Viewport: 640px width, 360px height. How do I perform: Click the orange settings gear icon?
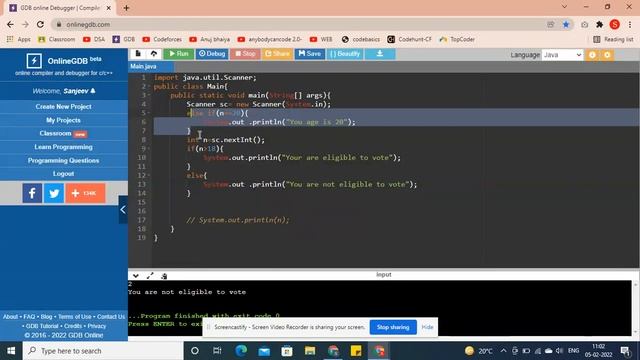[607, 55]
